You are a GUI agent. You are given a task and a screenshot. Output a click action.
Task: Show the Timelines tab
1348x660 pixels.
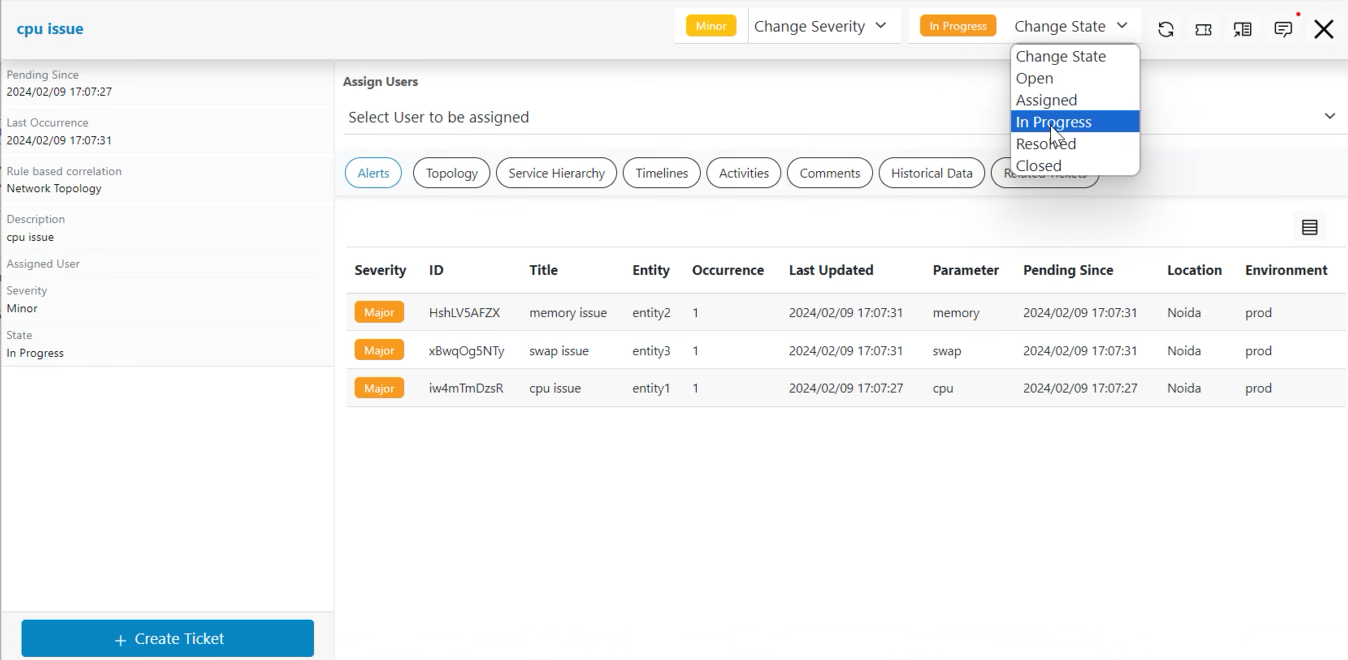(662, 173)
